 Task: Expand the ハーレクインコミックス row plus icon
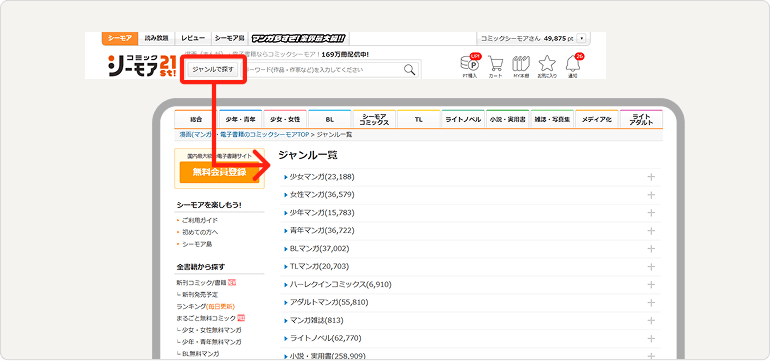tap(651, 284)
